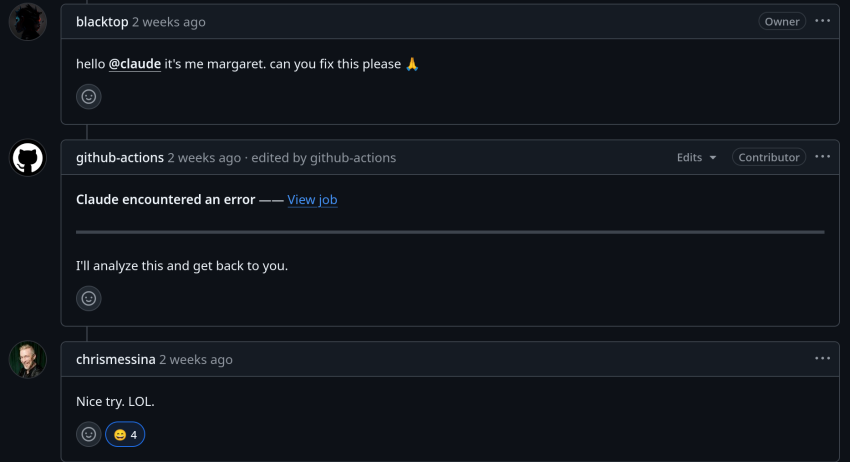Click the blacktop username

(102, 22)
